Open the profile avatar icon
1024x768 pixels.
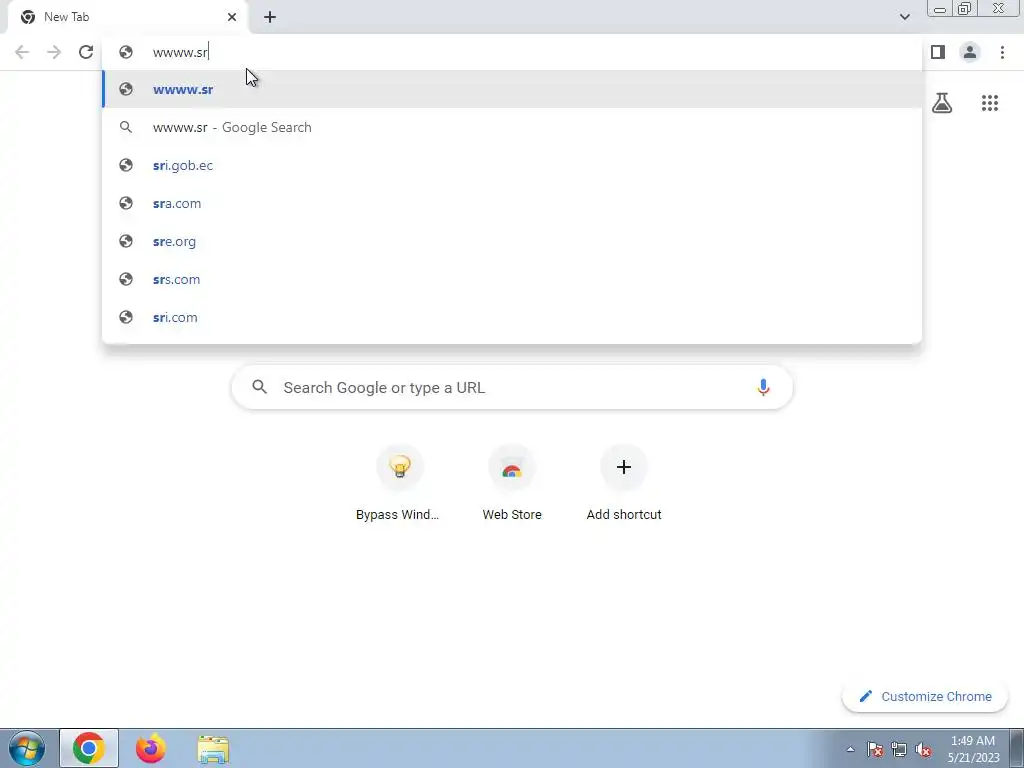(970, 52)
